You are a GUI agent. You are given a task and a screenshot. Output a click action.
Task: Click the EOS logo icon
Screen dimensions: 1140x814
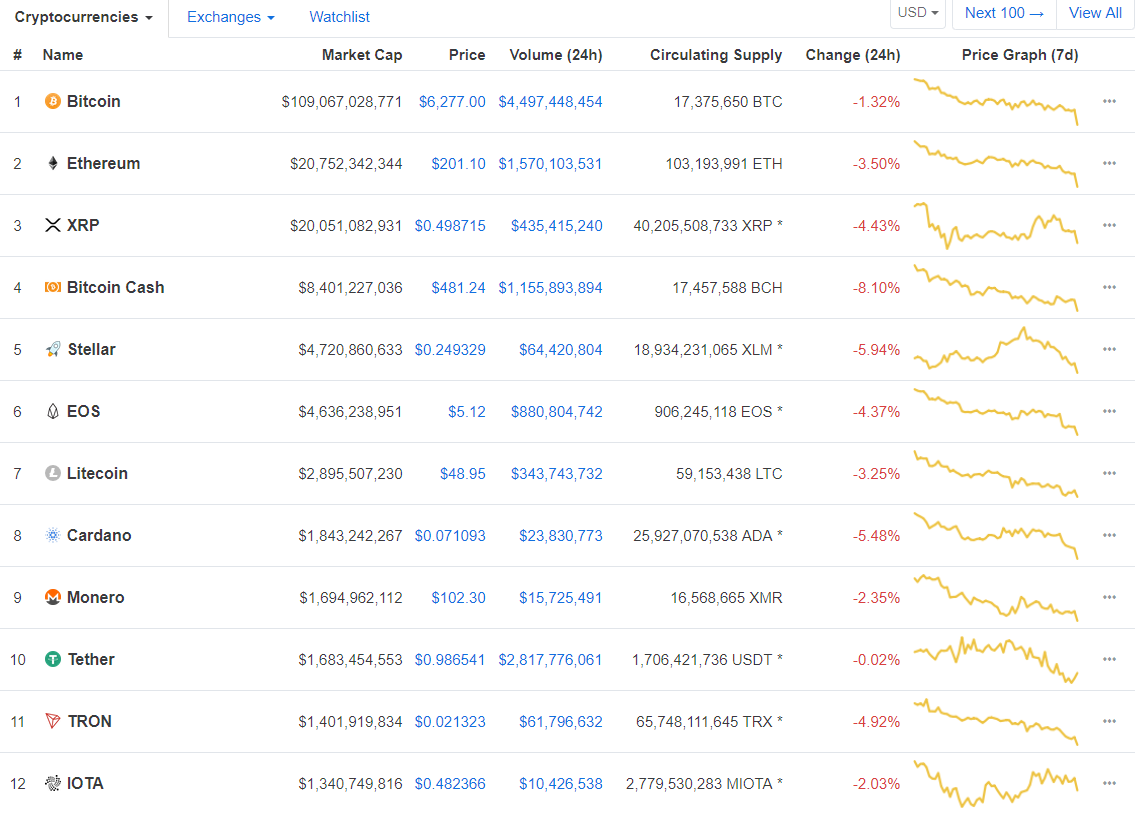click(x=52, y=411)
